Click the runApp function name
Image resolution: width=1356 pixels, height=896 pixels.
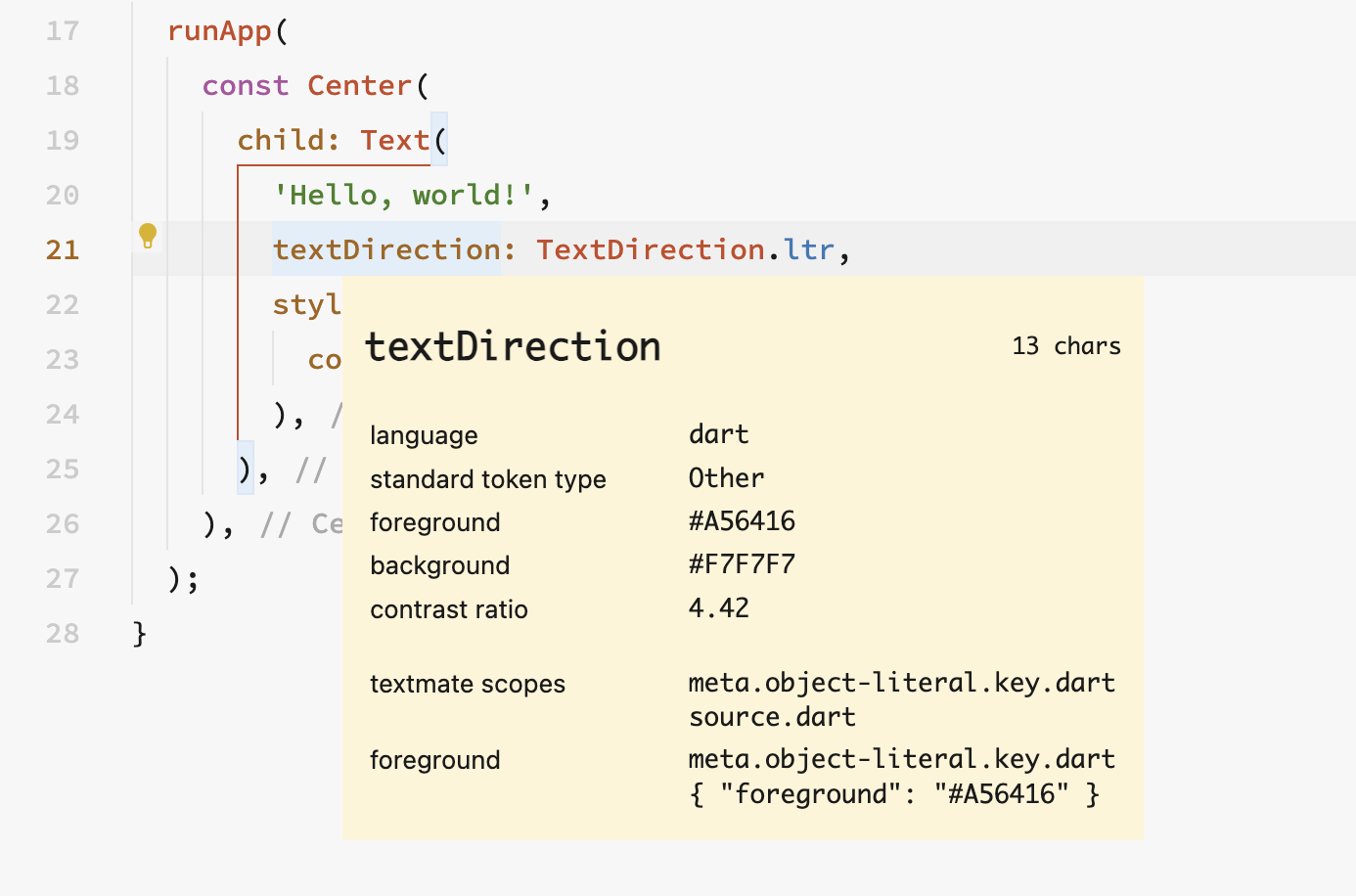[219, 30]
